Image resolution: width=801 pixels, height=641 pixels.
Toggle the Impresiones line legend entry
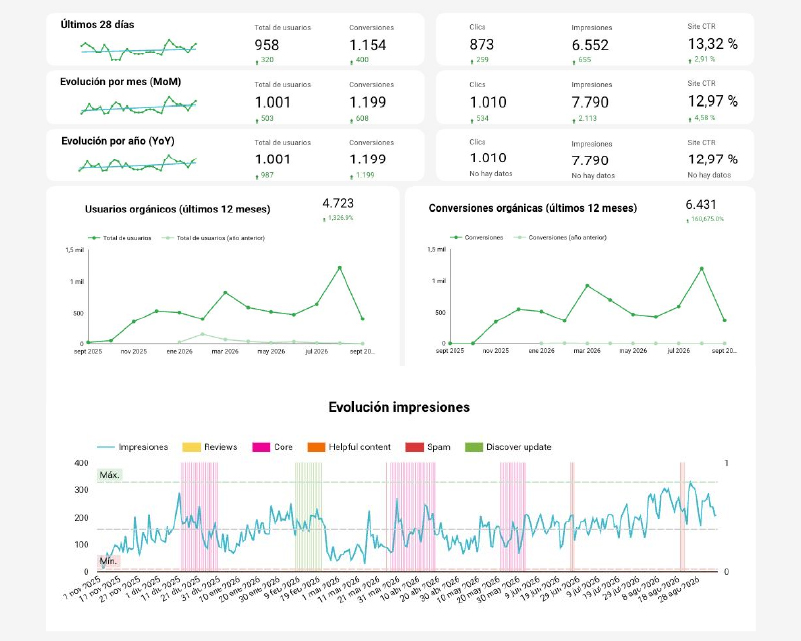(x=133, y=447)
